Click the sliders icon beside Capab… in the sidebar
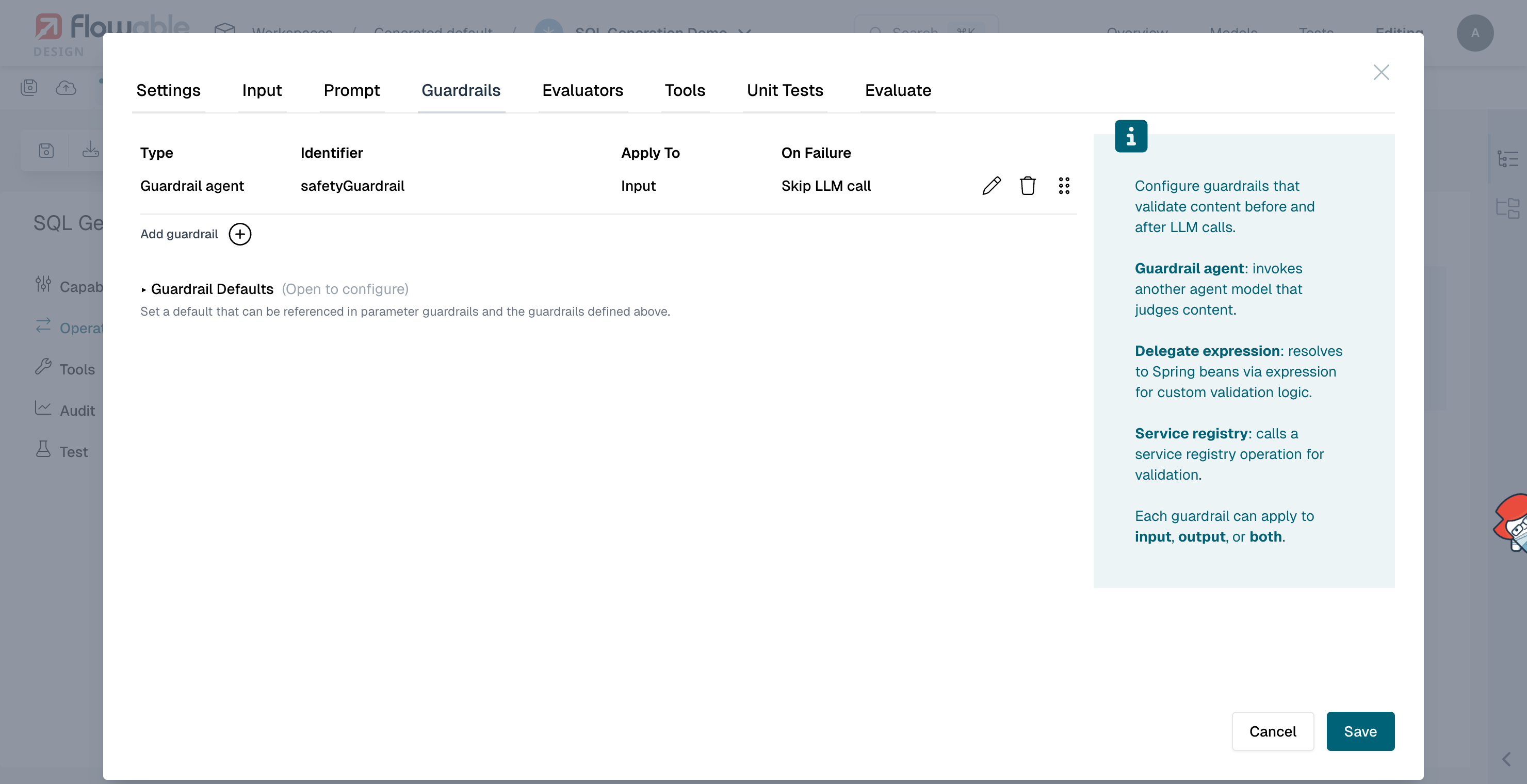 [x=43, y=284]
